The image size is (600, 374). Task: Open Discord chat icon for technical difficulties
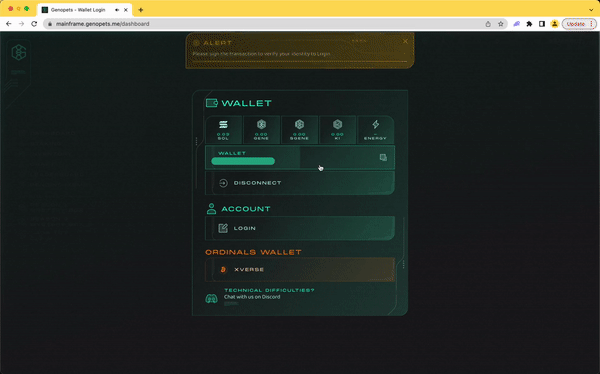pos(211,298)
